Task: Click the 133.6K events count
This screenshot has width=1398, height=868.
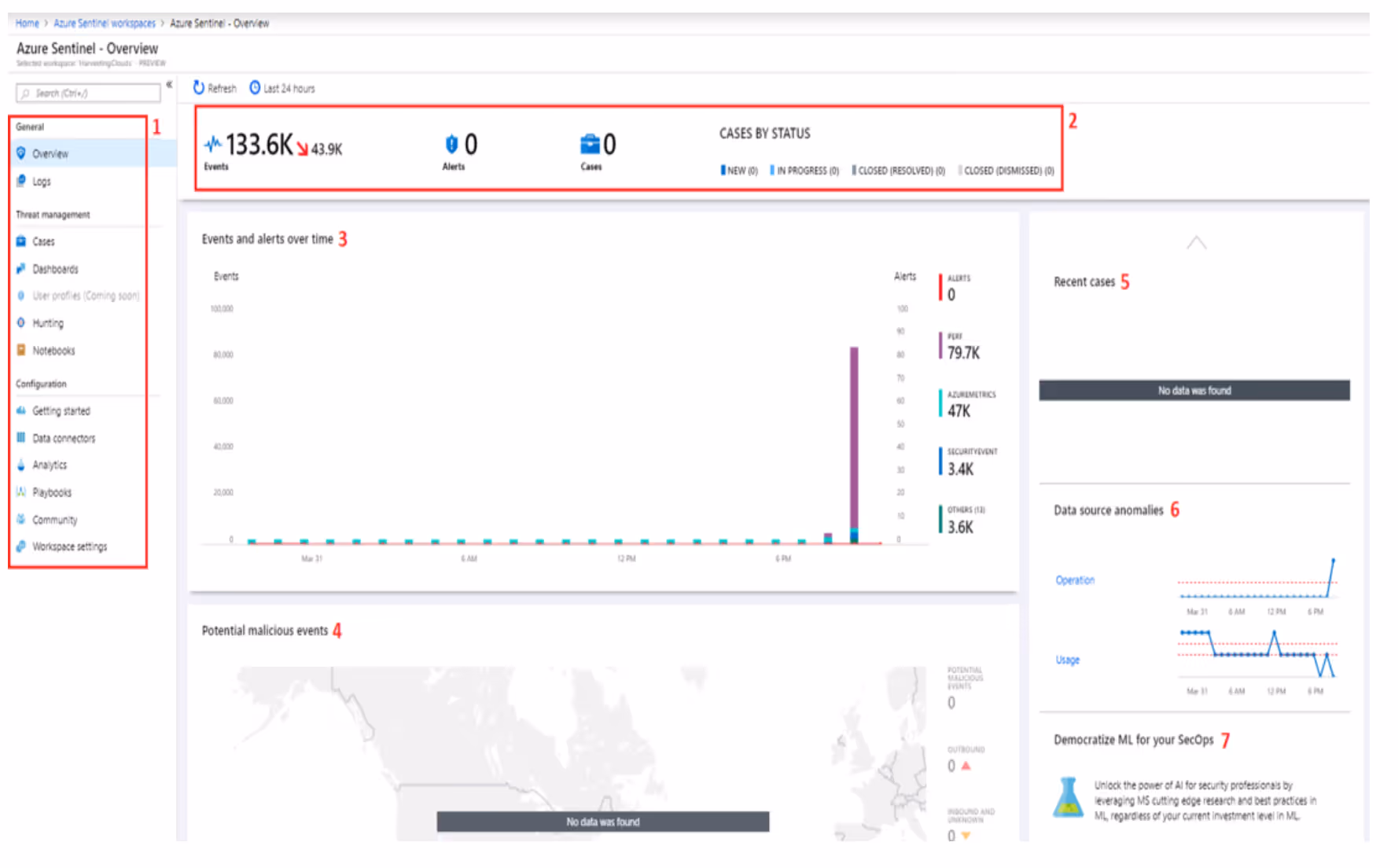Action: [x=259, y=145]
